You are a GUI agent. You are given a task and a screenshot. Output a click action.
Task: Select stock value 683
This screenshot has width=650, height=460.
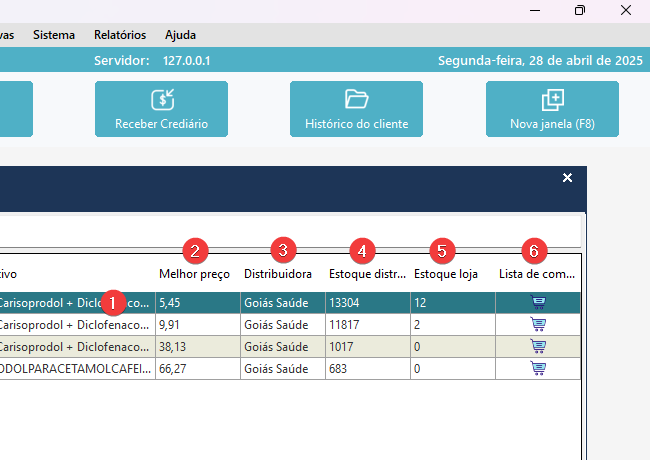point(368,368)
